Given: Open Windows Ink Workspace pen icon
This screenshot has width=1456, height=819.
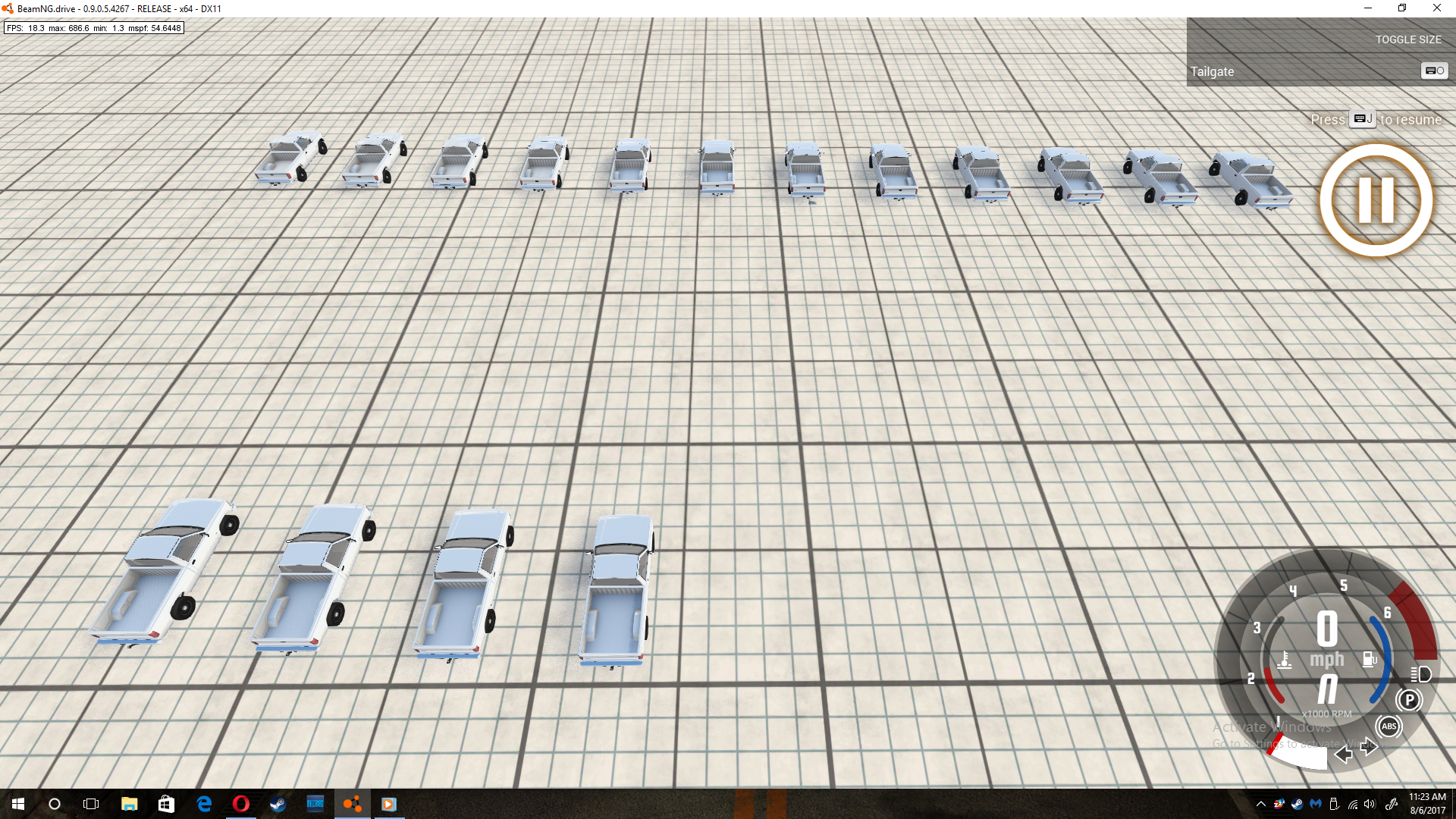Looking at the screenshot, I should pyautogui.click(x=1391, y=804).
